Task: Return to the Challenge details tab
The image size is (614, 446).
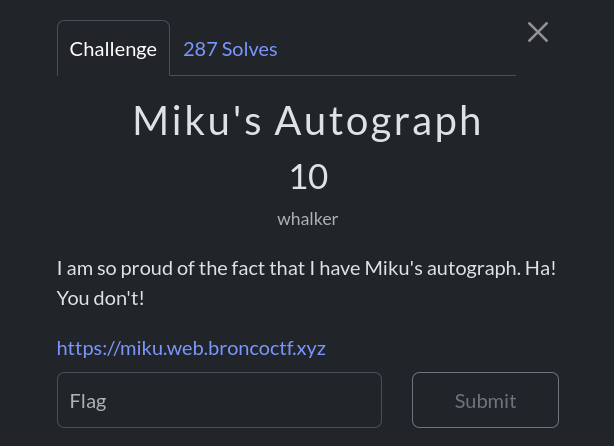Action: click(113, 49)
